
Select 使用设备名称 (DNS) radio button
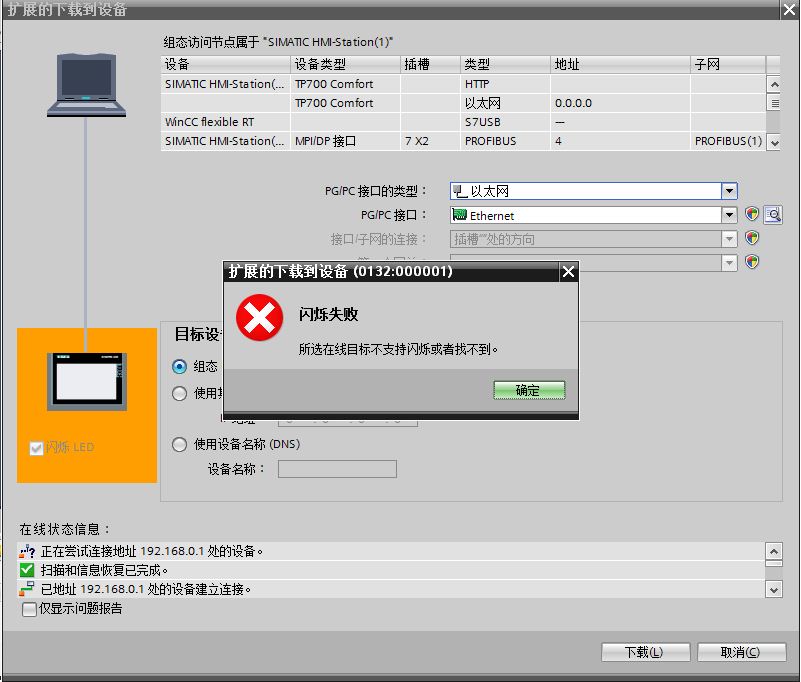(x=179, y=444)
